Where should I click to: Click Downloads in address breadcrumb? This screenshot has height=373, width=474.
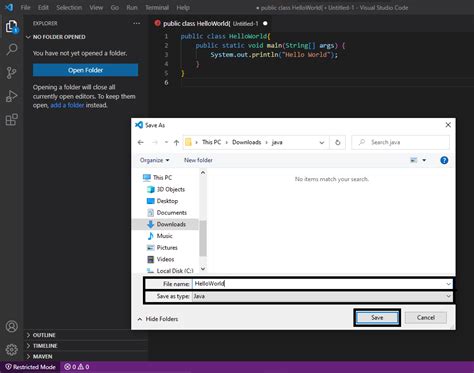[247, 142]
